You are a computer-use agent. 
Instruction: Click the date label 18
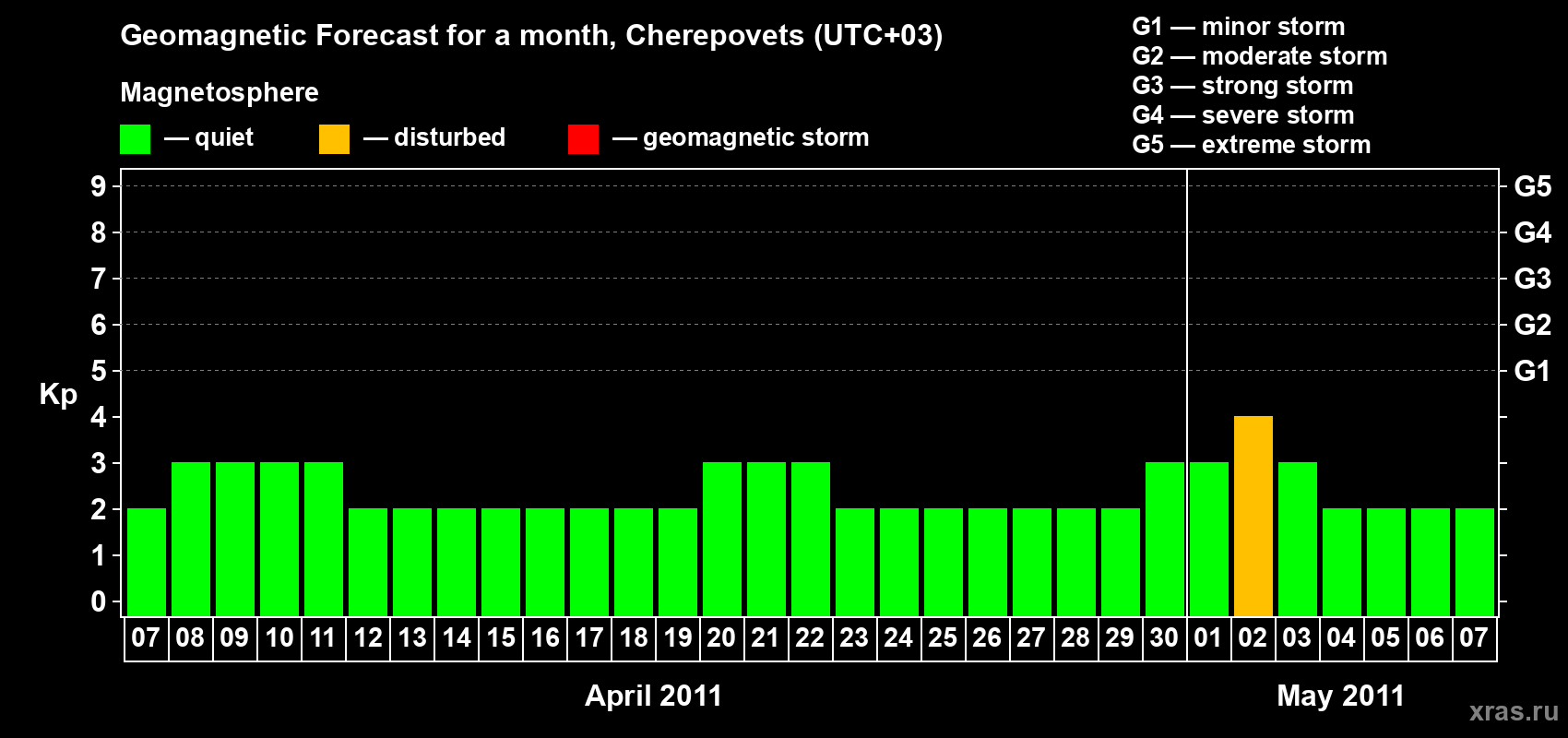coord(633,637)
